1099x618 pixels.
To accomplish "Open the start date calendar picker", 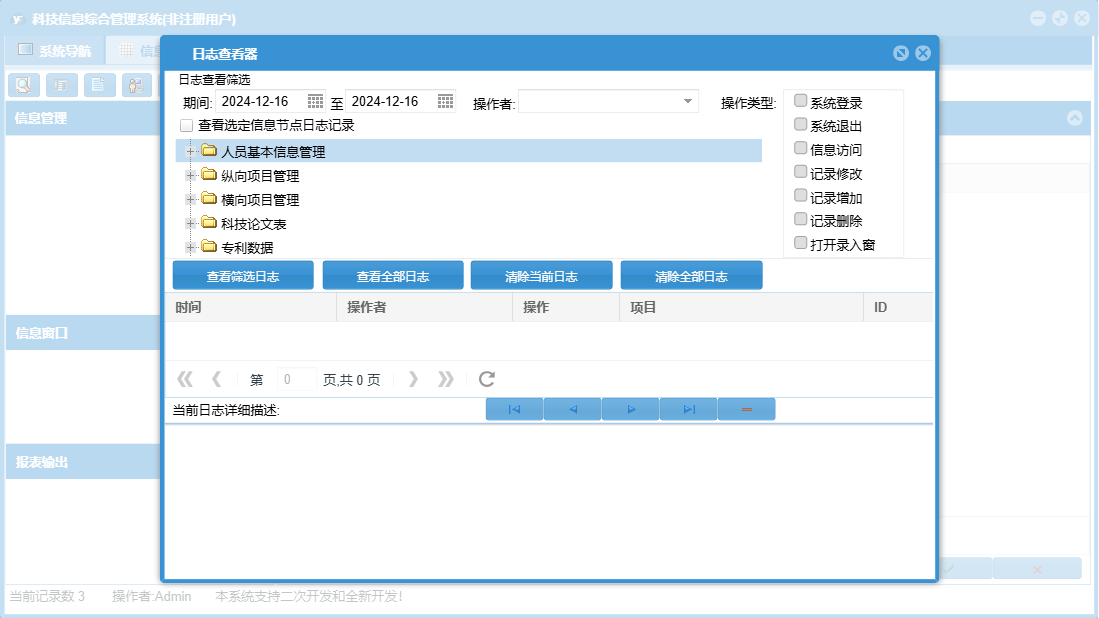I will [x=315, y=101].
